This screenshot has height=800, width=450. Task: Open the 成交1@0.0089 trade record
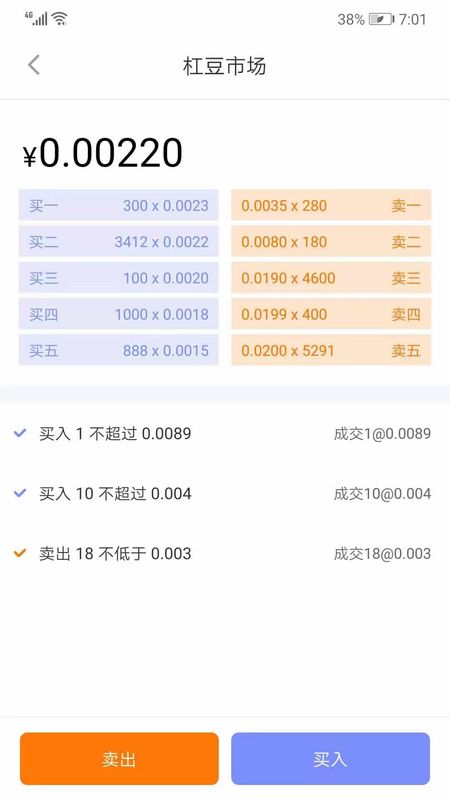[x=382, y=434]
